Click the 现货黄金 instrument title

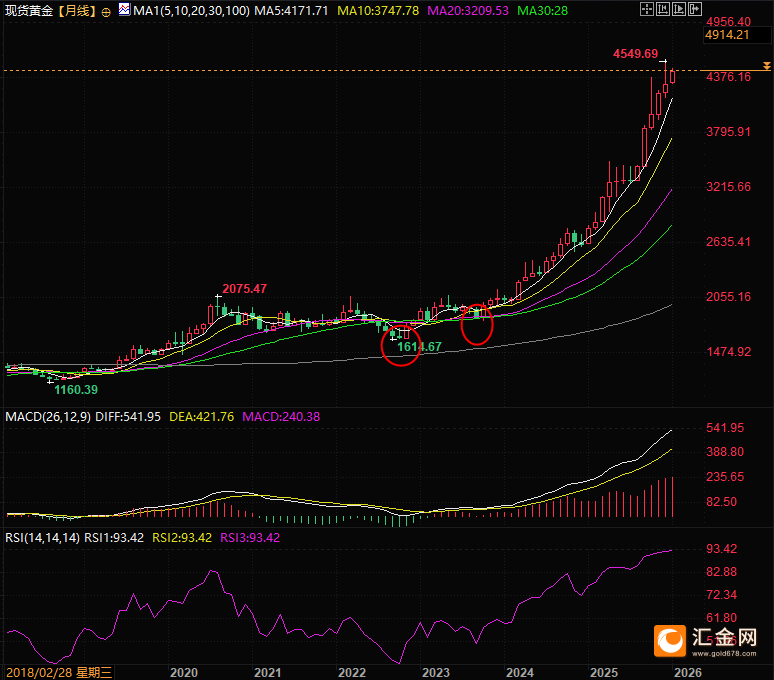coord(29,10)
